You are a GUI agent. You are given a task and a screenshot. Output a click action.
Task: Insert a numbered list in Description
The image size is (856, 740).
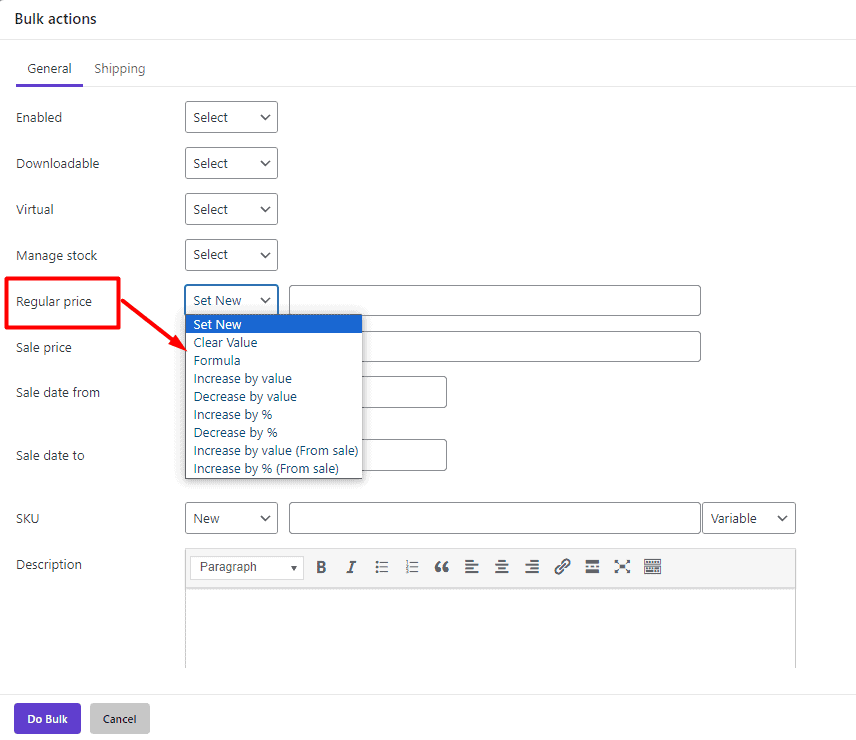[x=411, y=566]
